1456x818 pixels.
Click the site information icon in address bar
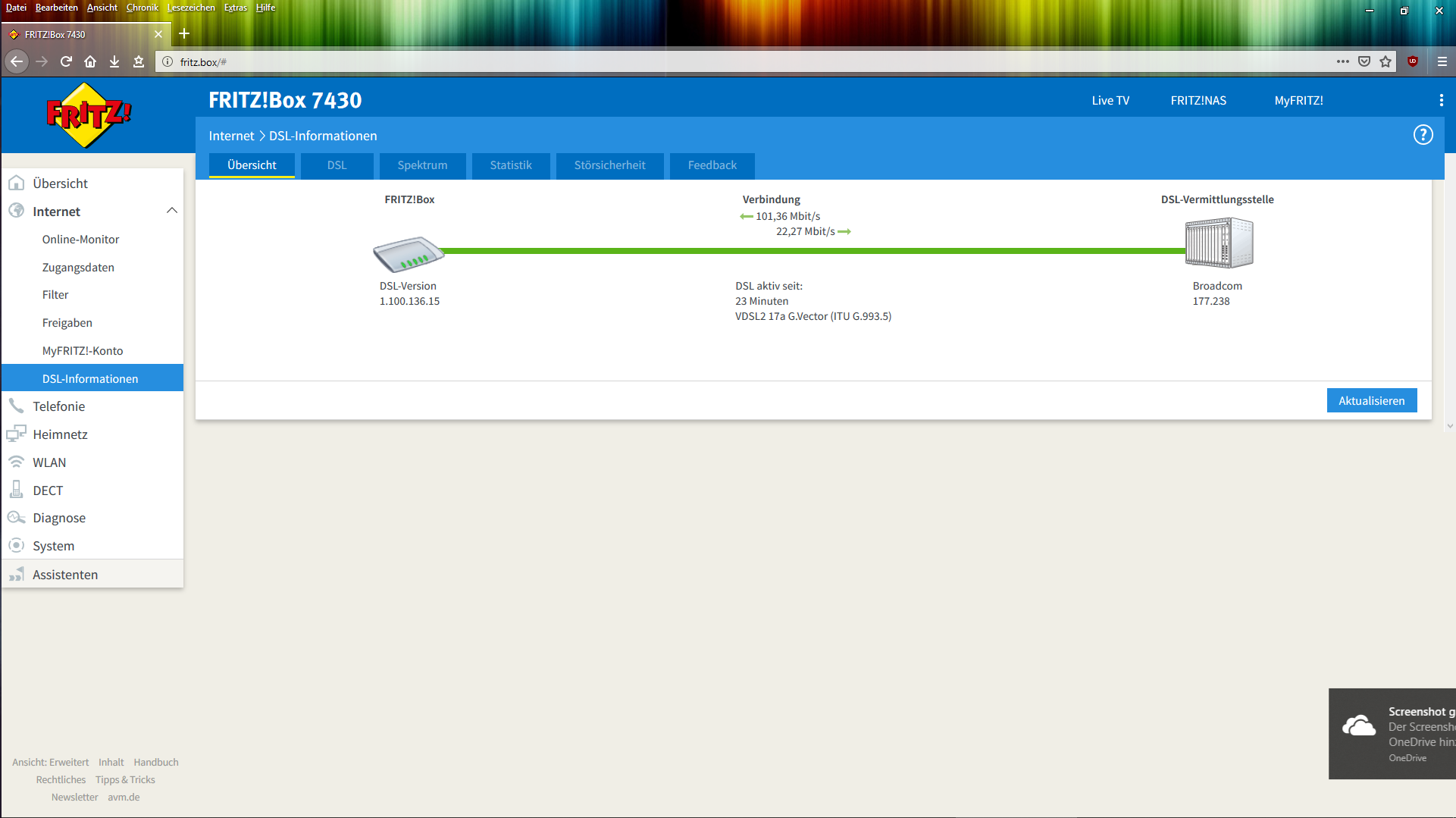[168, 61]
